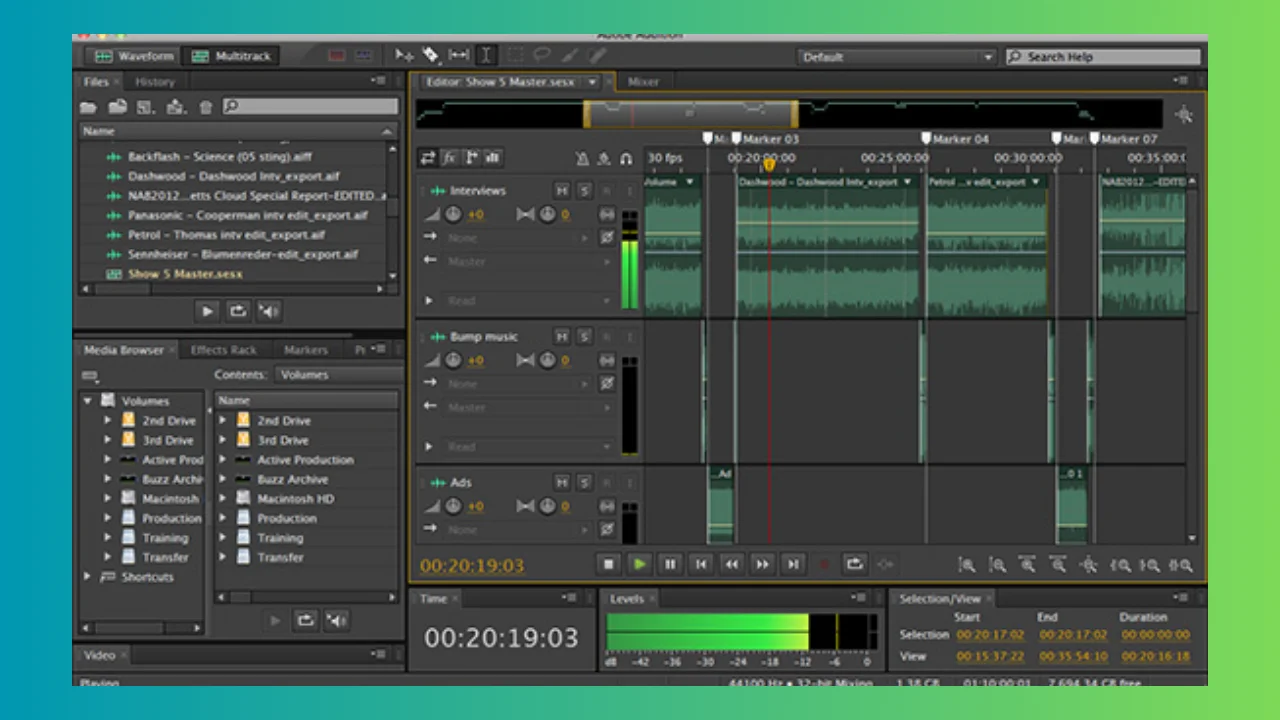Viewport: 1280px width, 720px height.
Task: Click Play button in Files panel
Action: (x=207, y=311)
